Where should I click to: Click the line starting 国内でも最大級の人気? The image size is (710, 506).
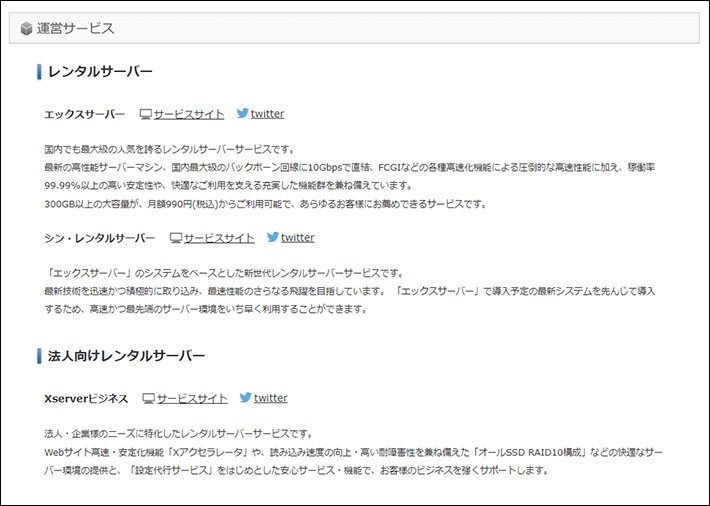(x=170, y=149)
